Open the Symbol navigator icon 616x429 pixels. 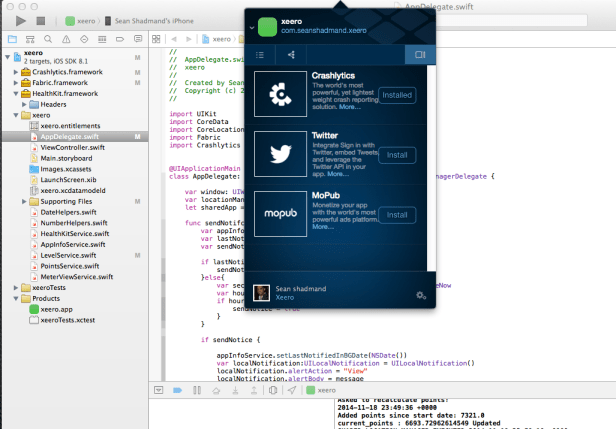click(x=30, y=39)
